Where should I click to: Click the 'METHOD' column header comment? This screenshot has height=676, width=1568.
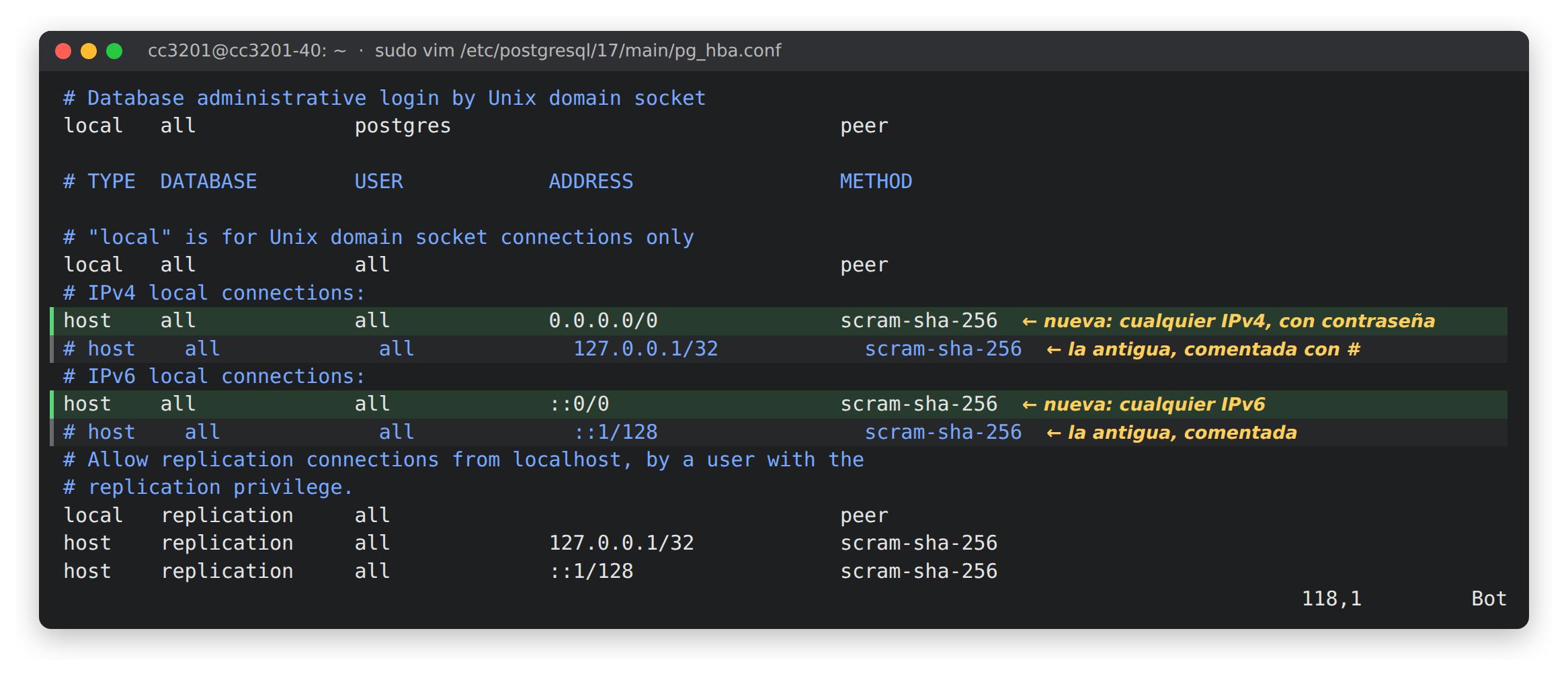coord(876,181)
